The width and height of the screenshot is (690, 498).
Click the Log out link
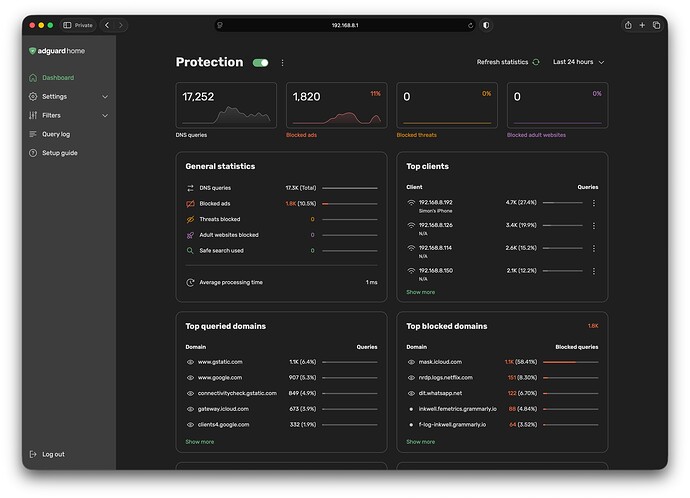53,454
